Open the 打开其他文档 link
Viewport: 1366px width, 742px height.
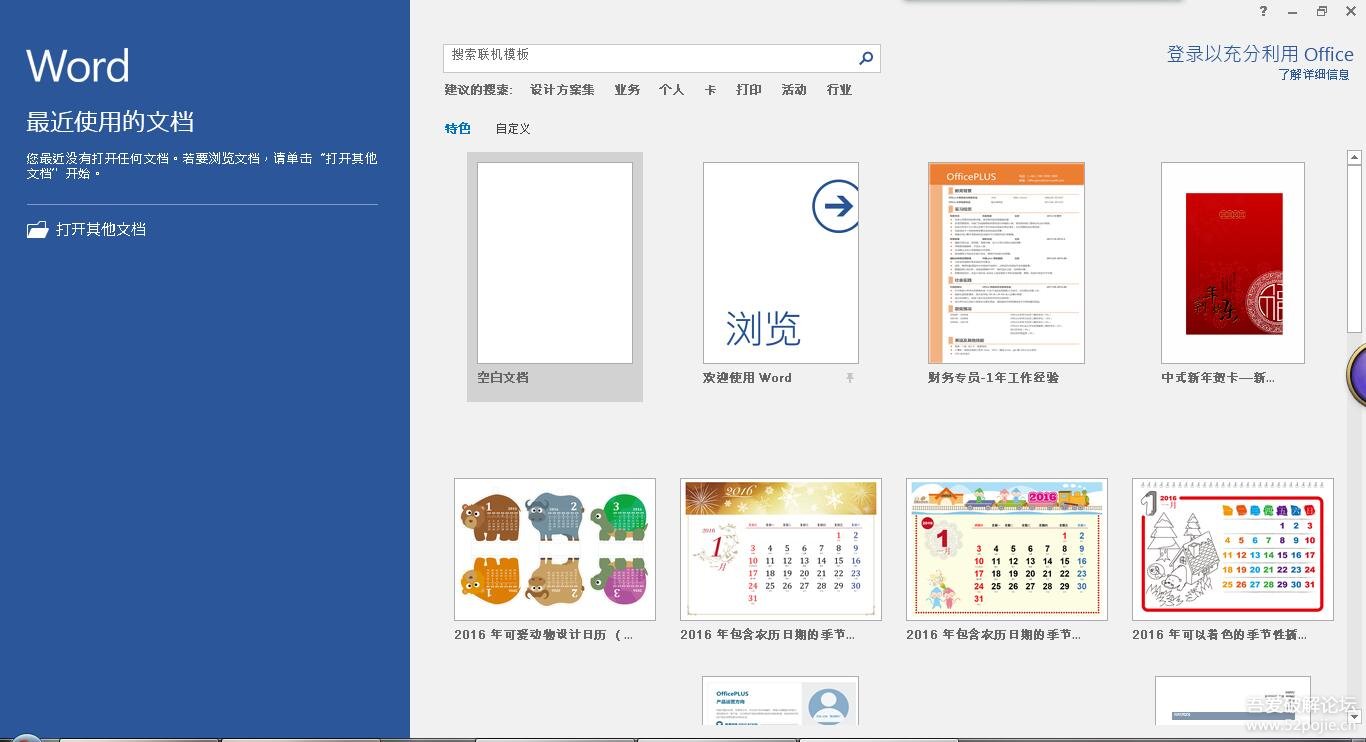(101, 230)
